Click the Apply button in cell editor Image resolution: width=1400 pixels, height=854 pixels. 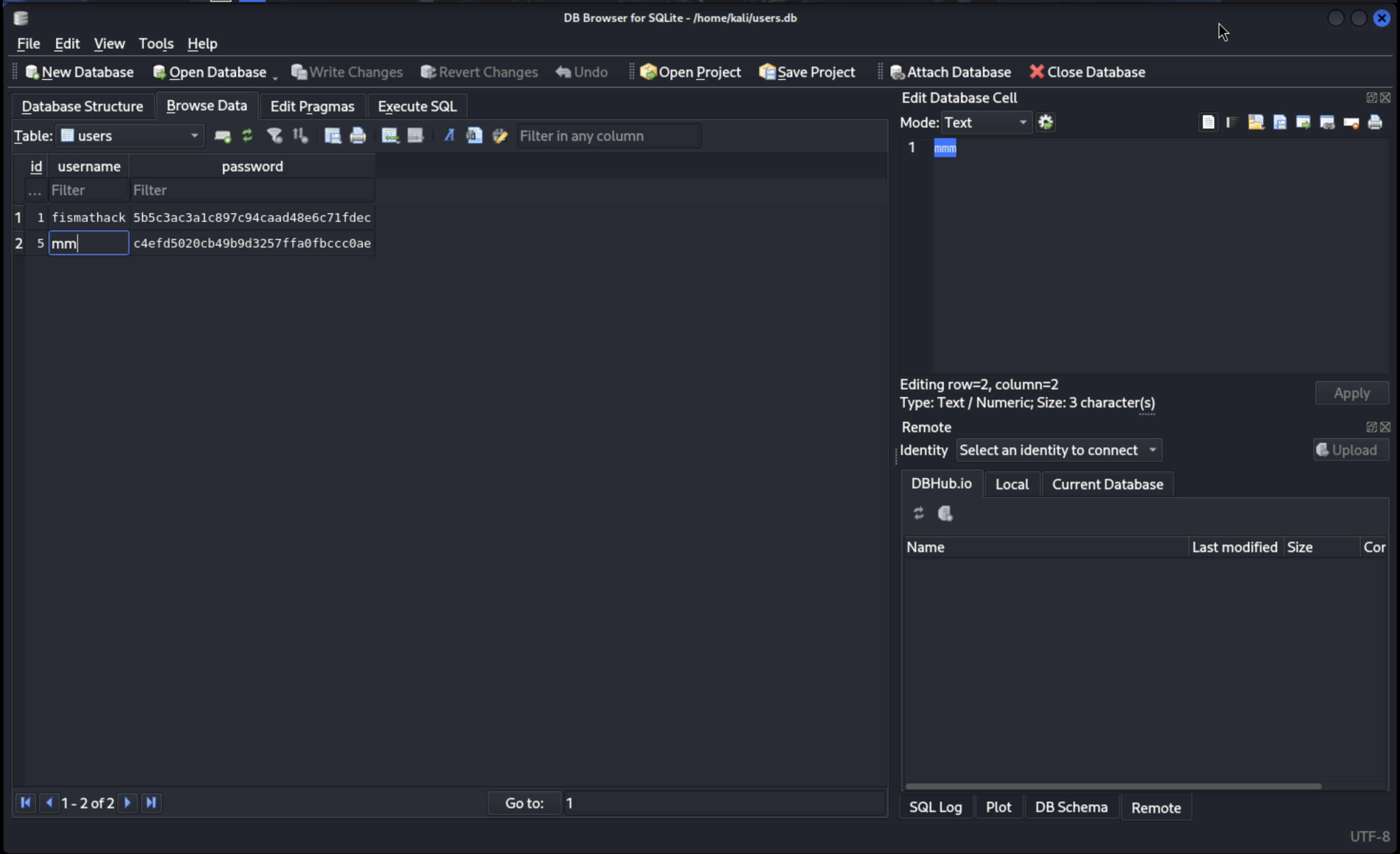point(1352,393)
